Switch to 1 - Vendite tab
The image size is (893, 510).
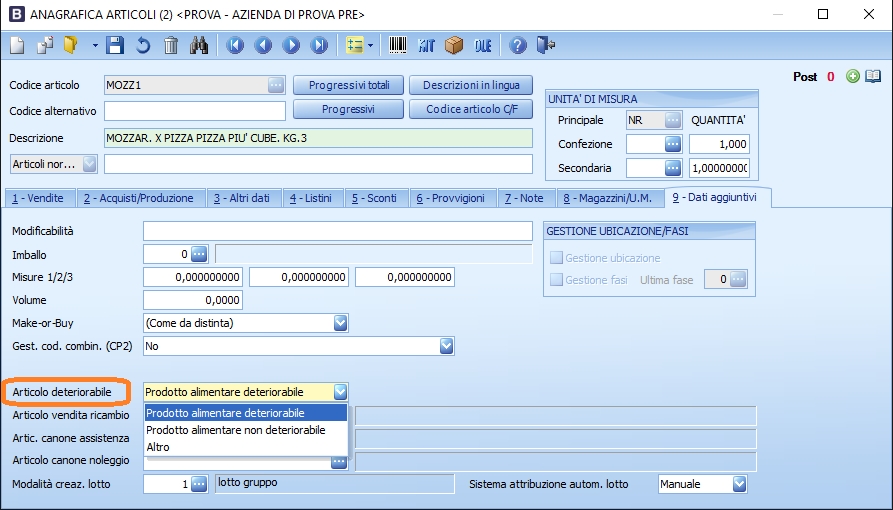[x=38, y=198]
